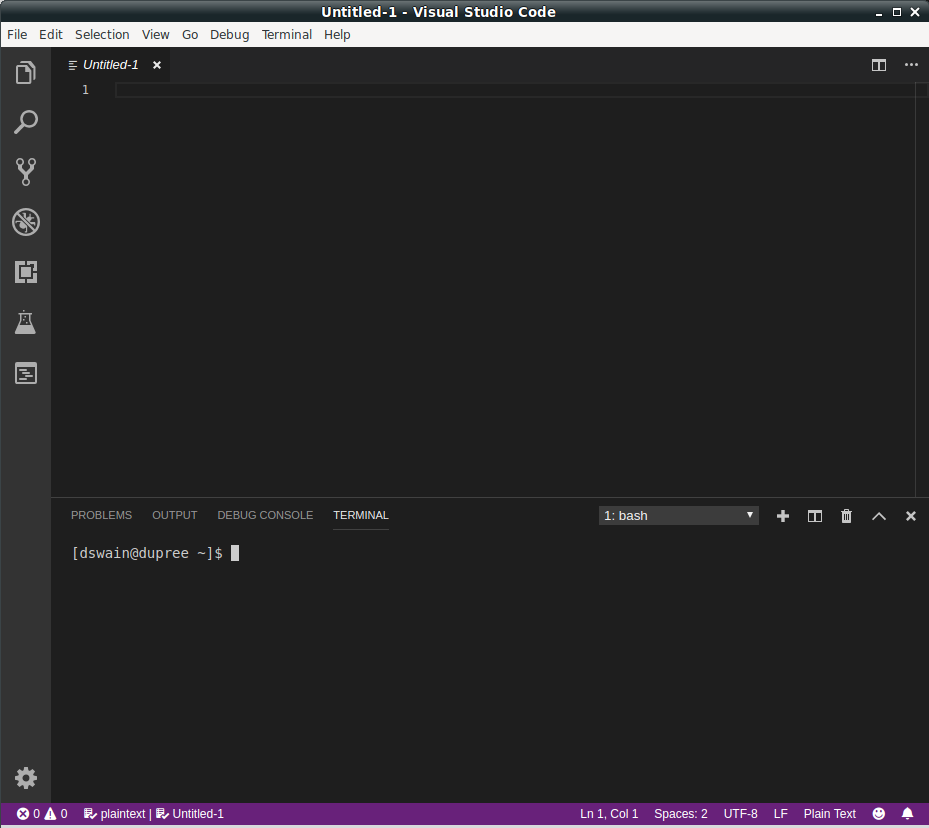Screen dimensions: 929x828
Task: Change end of line via LF
Action: (x=780, y=814)
